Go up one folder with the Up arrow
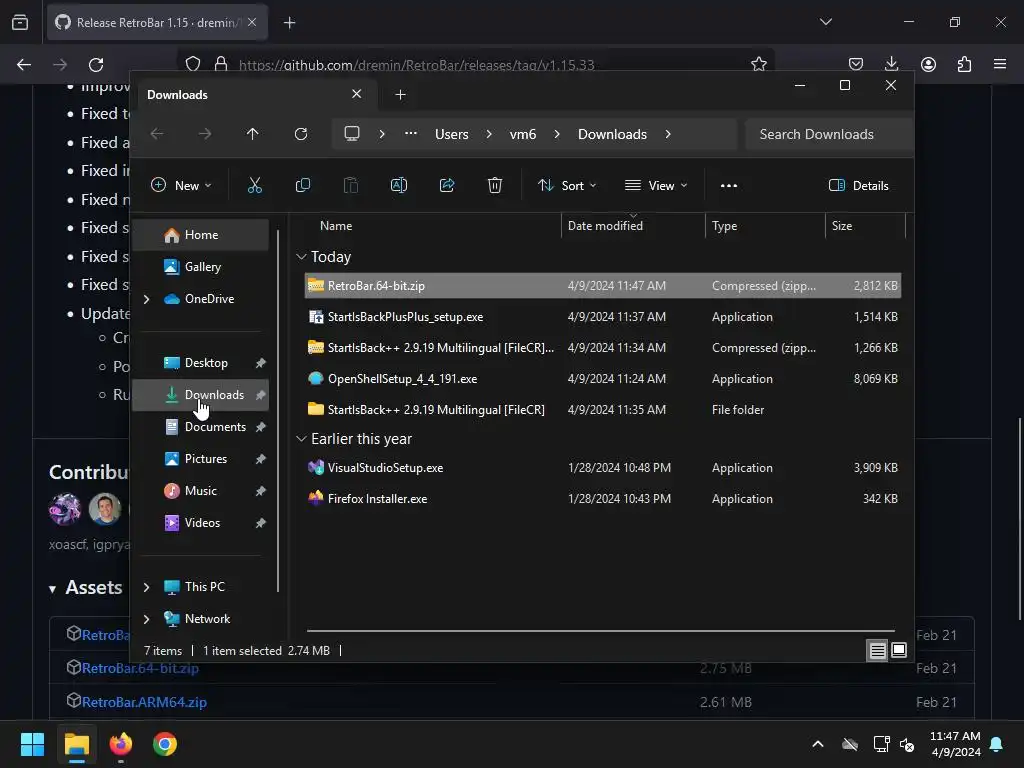1024x768 pixels. tap(253, 134)
